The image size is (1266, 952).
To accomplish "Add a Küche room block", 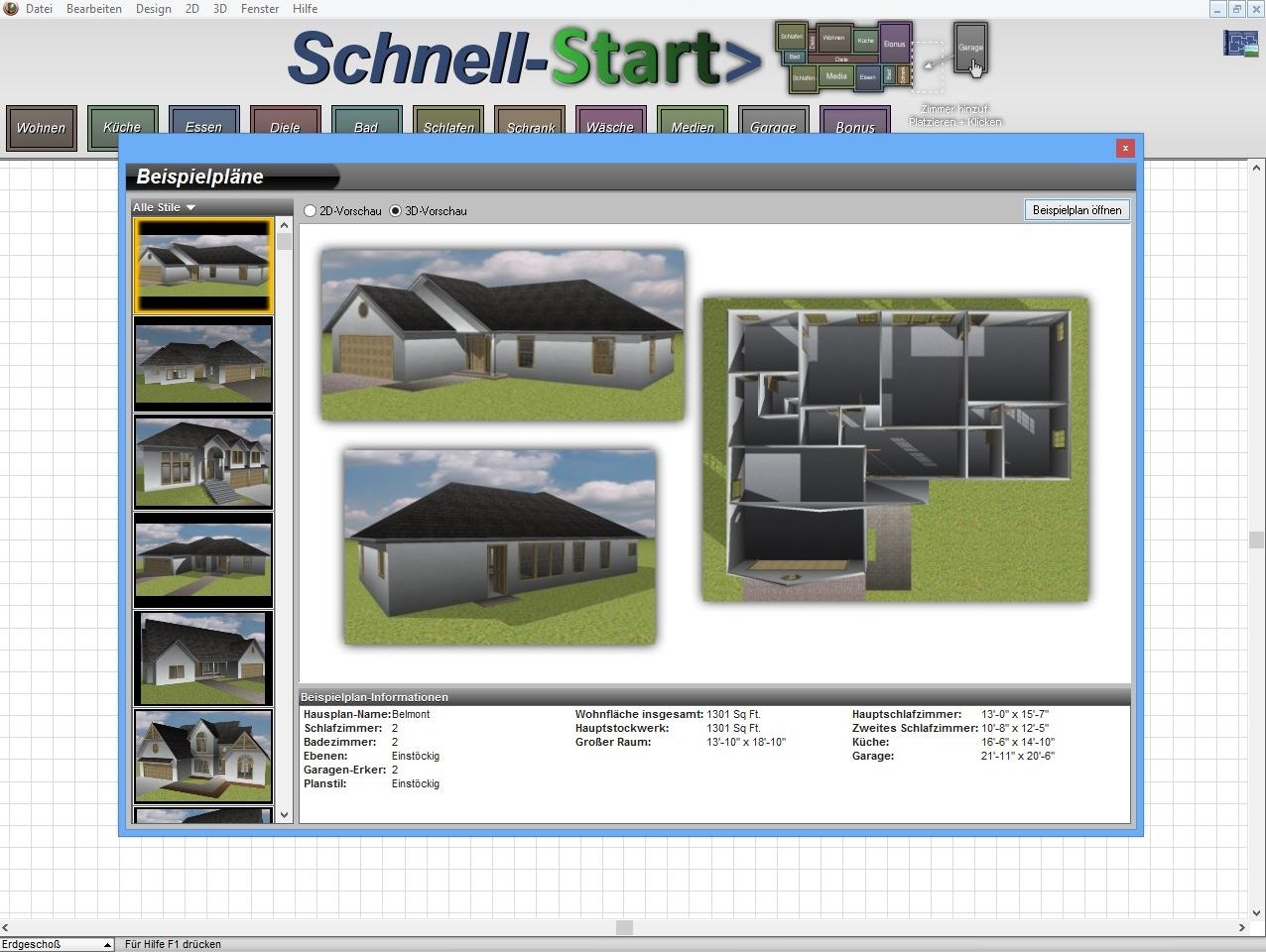I will click(123, 127).
